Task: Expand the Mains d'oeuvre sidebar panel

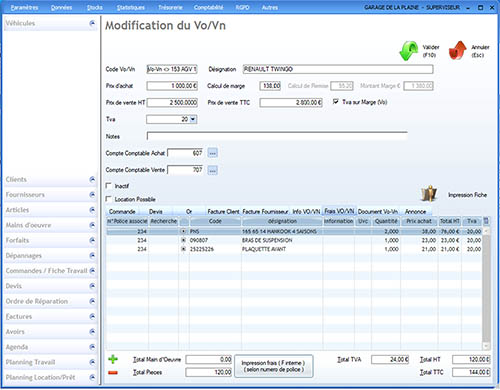Action: (92, 225)
